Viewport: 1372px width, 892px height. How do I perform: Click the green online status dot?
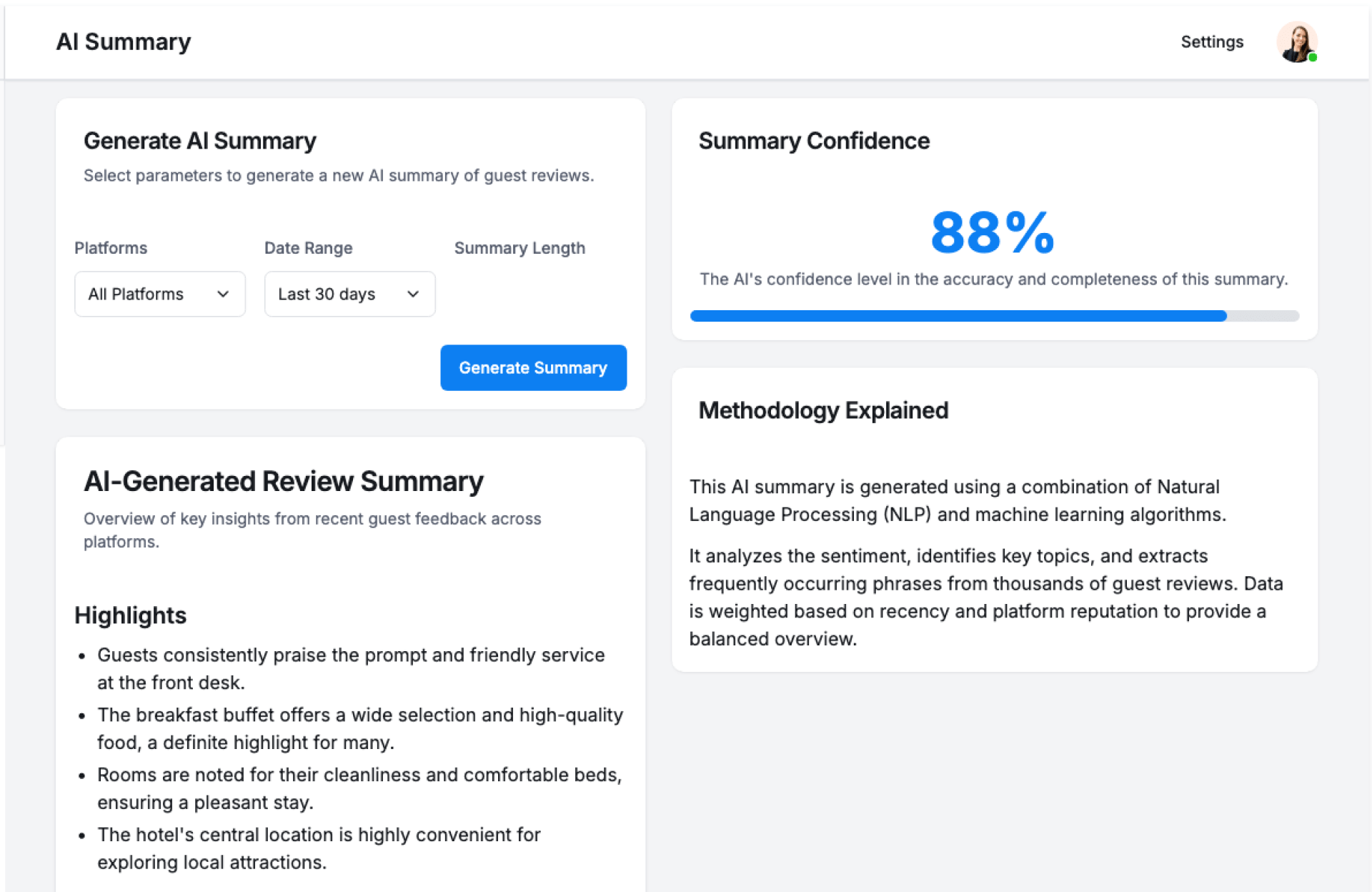(1313, 57)
